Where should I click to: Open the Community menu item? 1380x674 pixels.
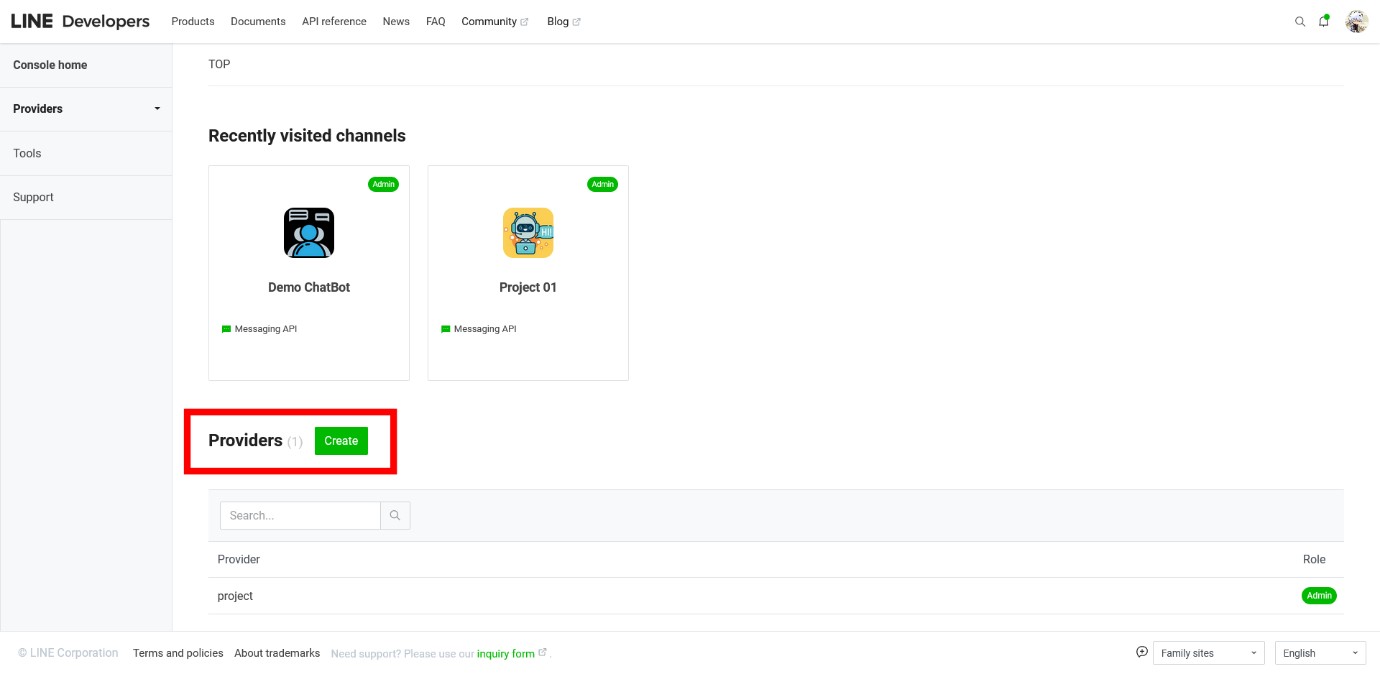click(x=489, y=21)
